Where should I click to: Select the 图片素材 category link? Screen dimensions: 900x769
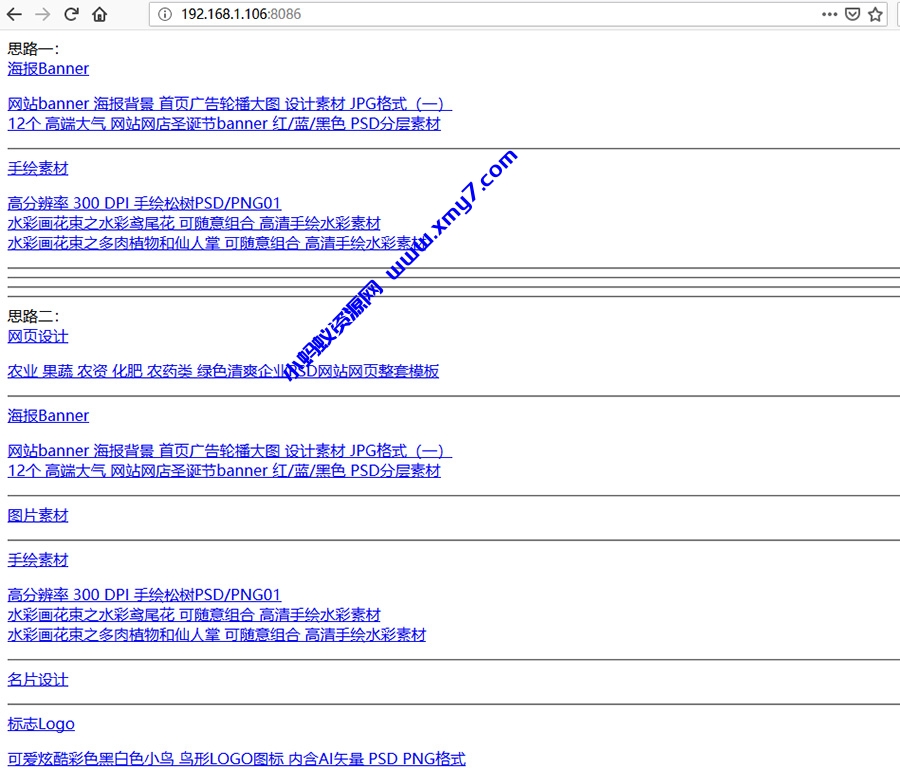pos(38,515)
